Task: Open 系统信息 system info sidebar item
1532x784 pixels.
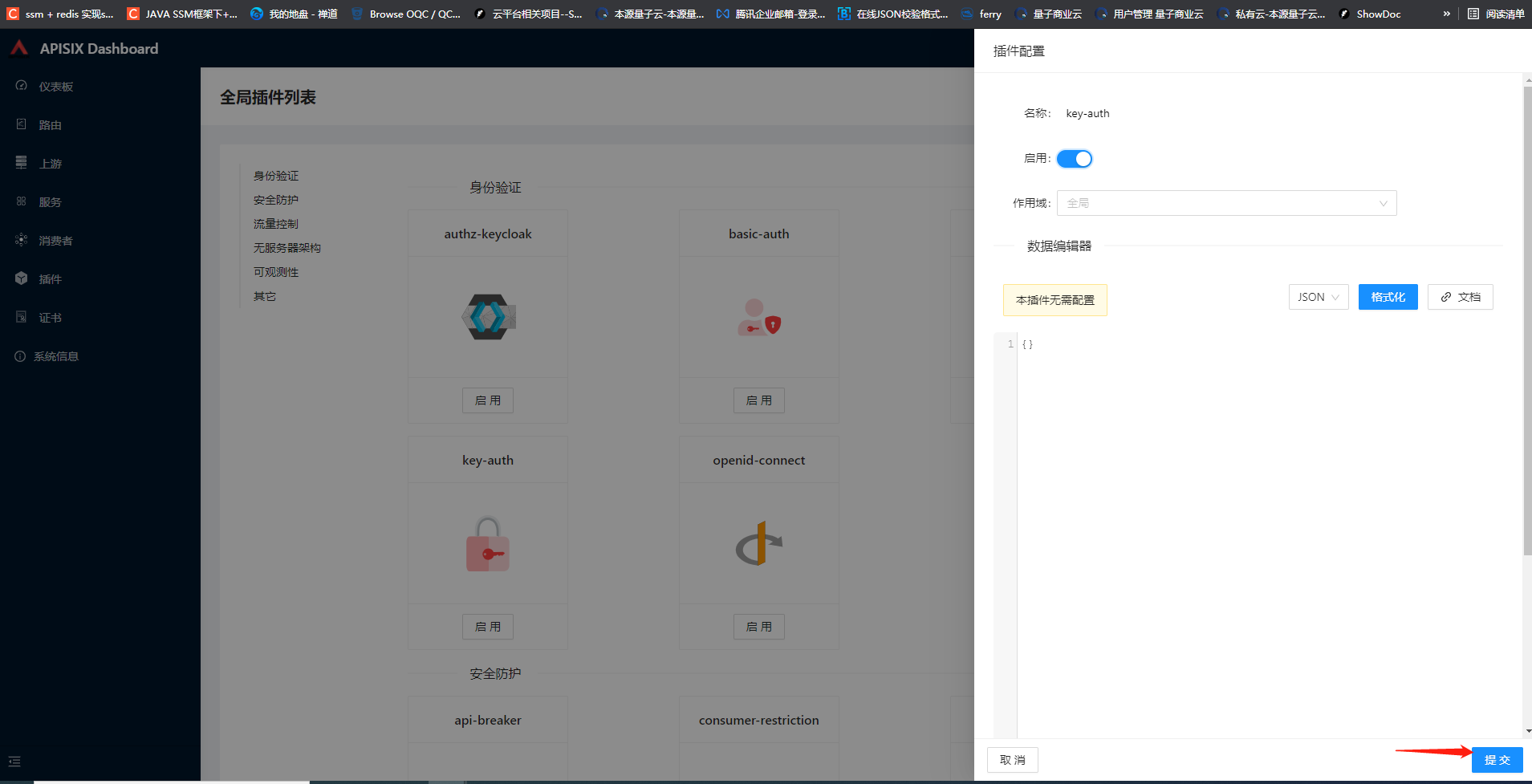Action: coord(56,356)
